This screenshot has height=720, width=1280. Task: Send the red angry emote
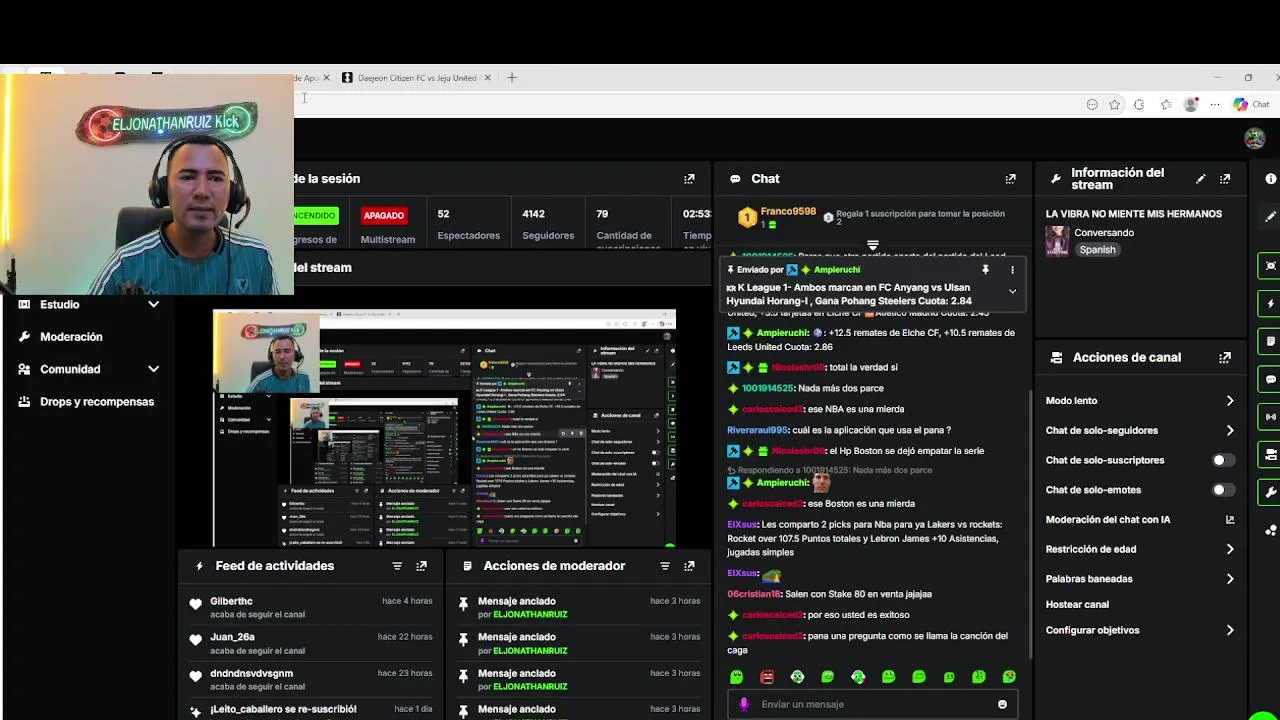click(767, 677)
